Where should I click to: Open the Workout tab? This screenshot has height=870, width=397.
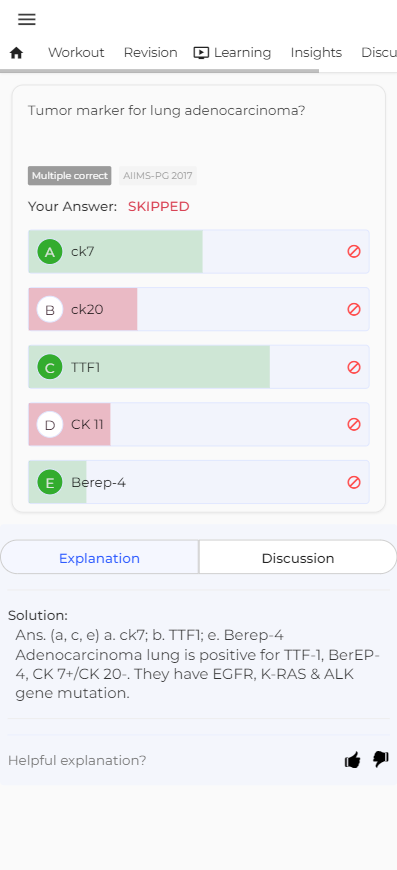tap(76, 53)
